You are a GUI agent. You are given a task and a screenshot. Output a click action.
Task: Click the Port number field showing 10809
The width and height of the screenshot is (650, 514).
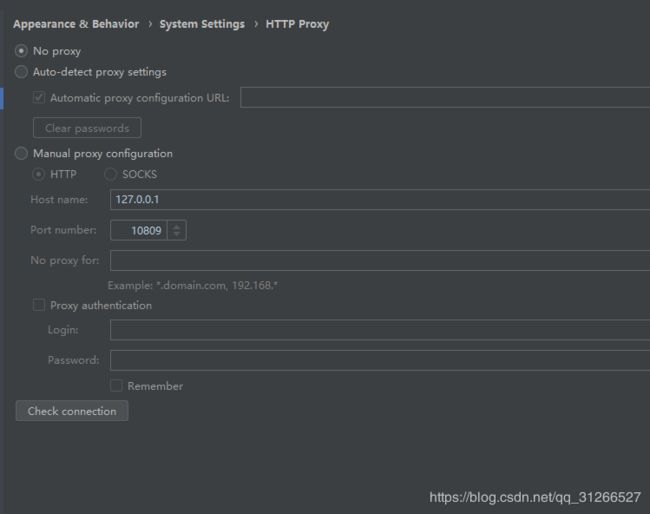pyautogui.click(x=138, y=230)
